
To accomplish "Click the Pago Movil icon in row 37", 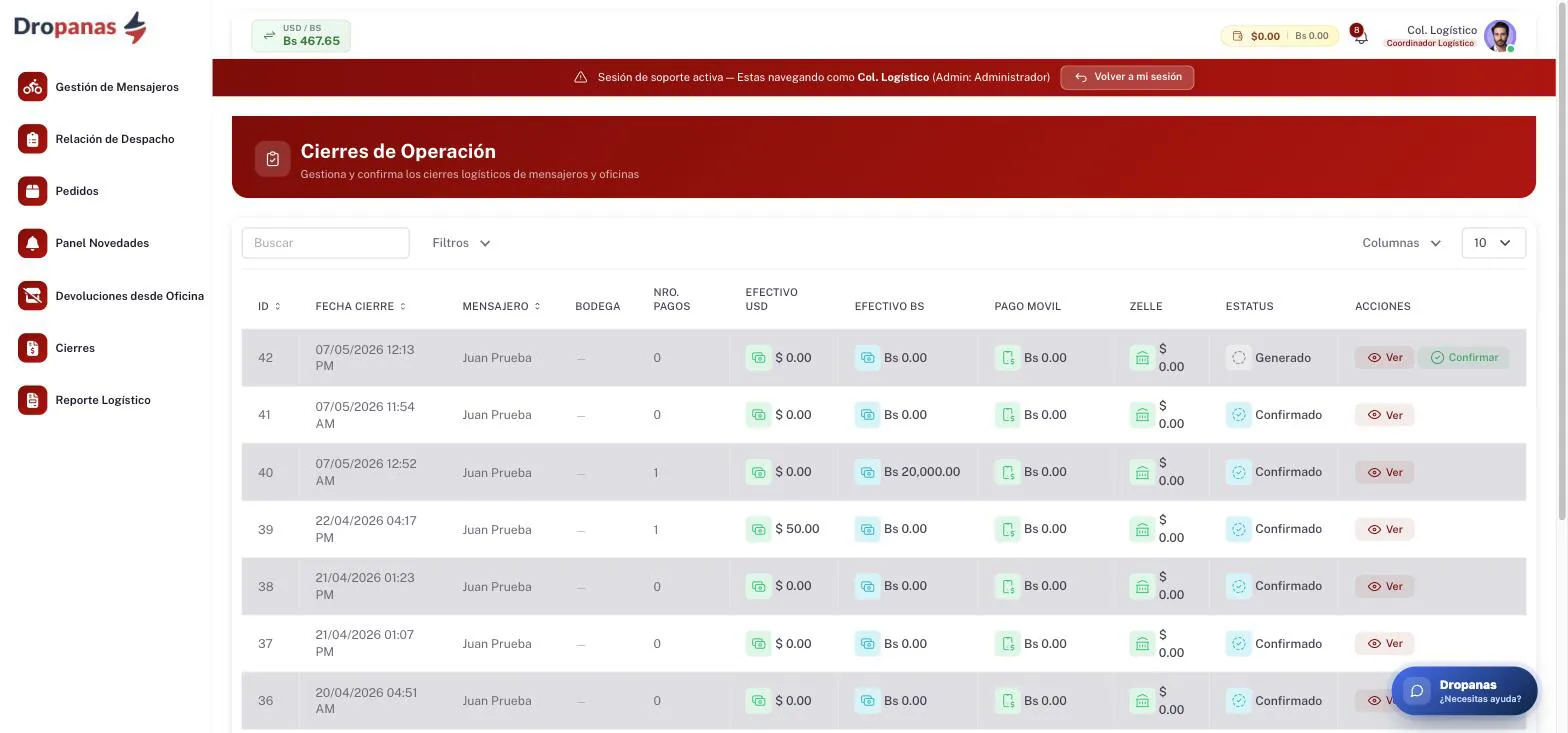I will point(1007,644).
